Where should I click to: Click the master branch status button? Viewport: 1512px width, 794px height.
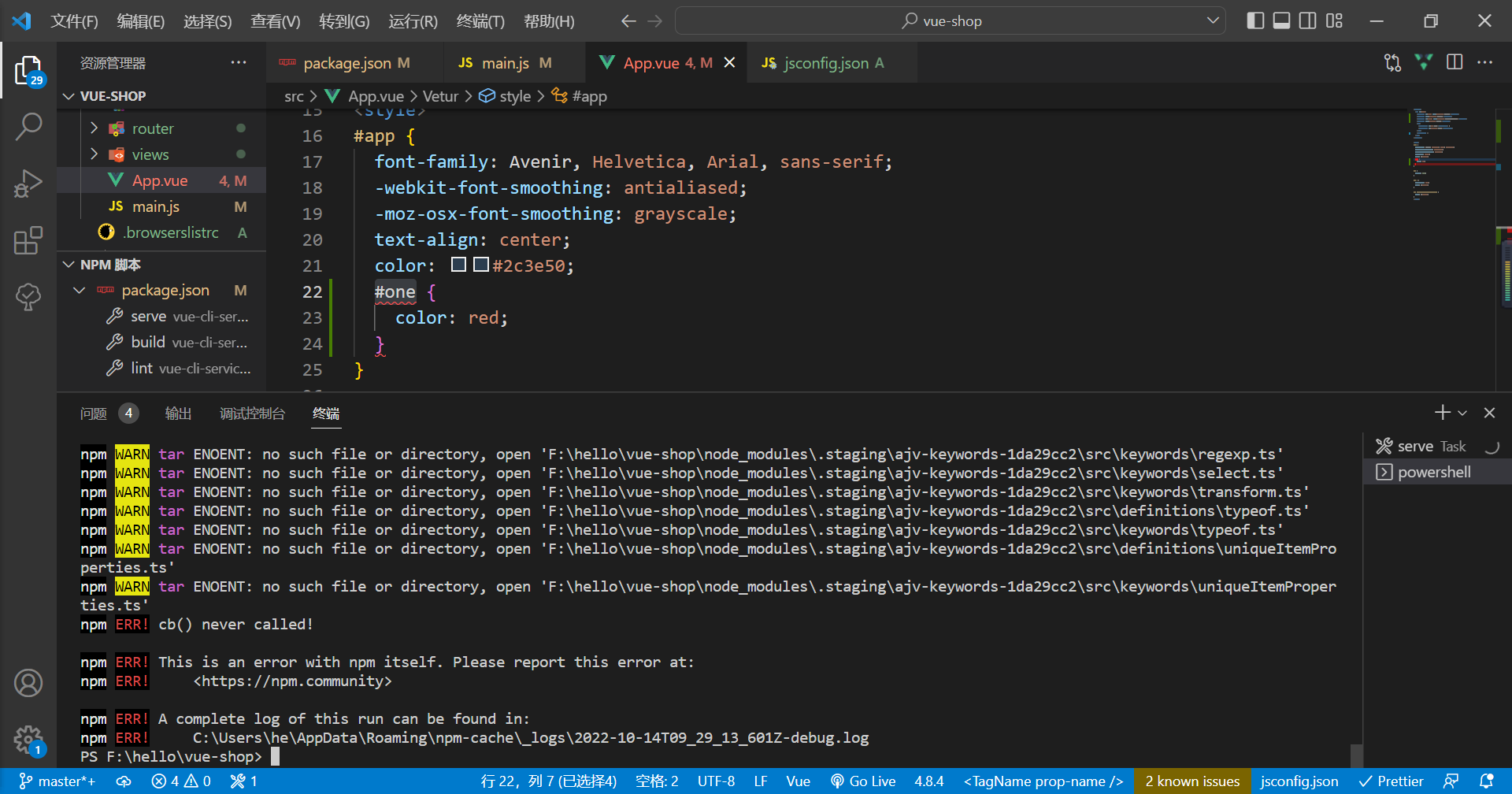pos(57,781)
